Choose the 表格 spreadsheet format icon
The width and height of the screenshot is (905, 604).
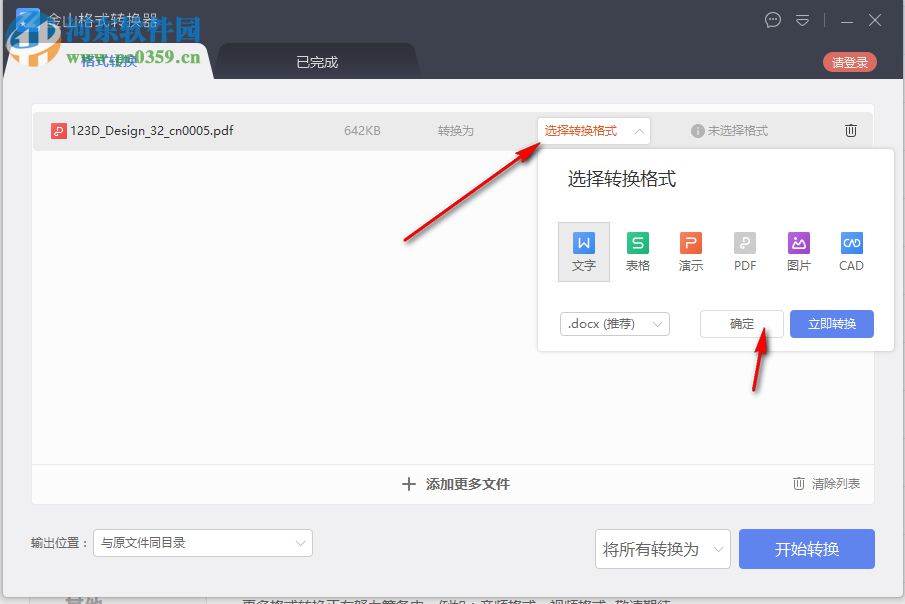(638, 252)
